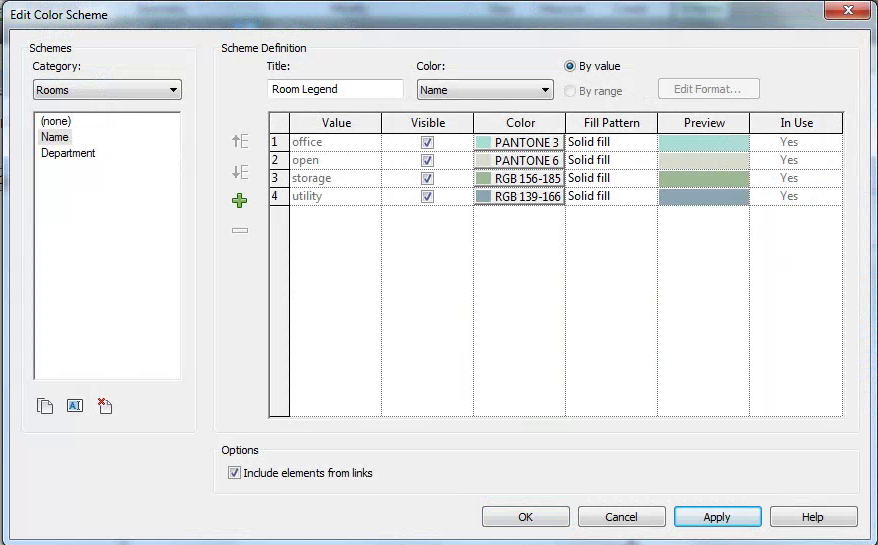This screenshot has width=878, height=545.
Task: Open the Category dropdown showing Rooms
Action: pos(107,90)
